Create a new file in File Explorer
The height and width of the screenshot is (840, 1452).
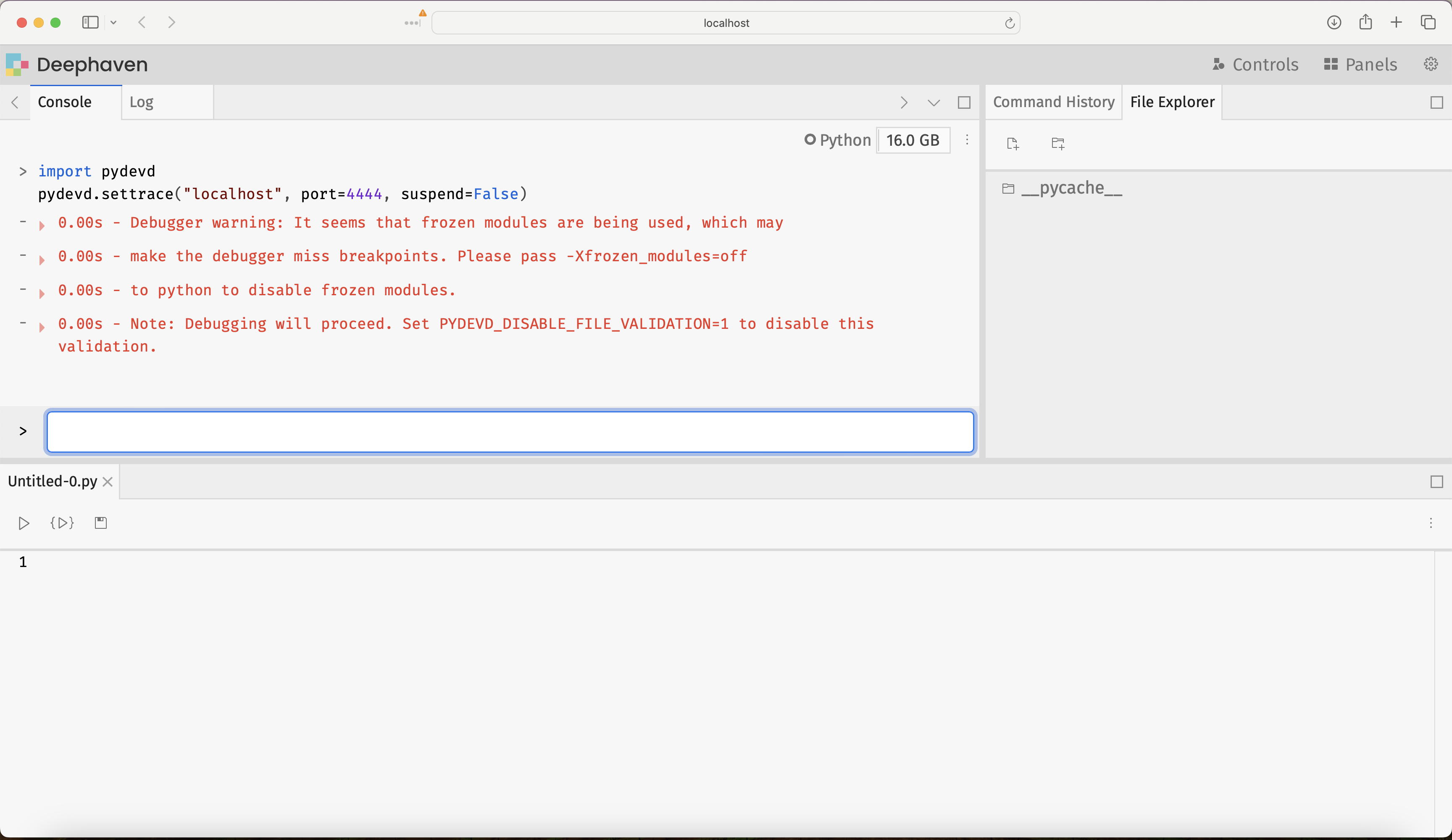coord(1013,144)
